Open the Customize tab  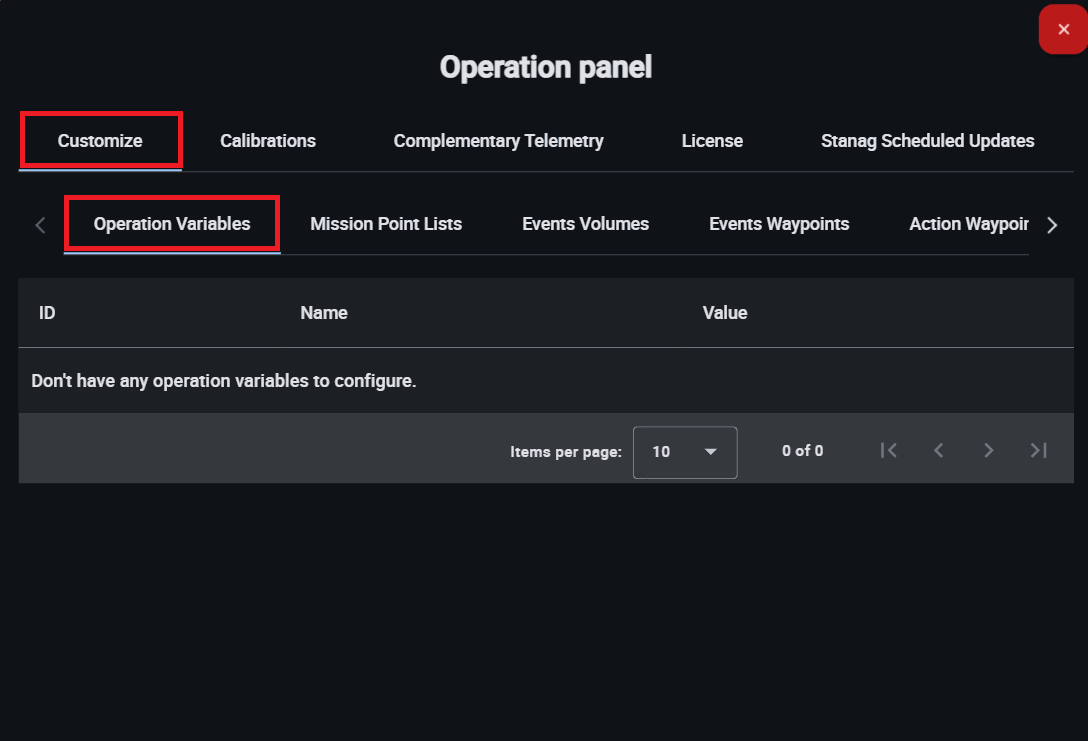coord(100,141)
